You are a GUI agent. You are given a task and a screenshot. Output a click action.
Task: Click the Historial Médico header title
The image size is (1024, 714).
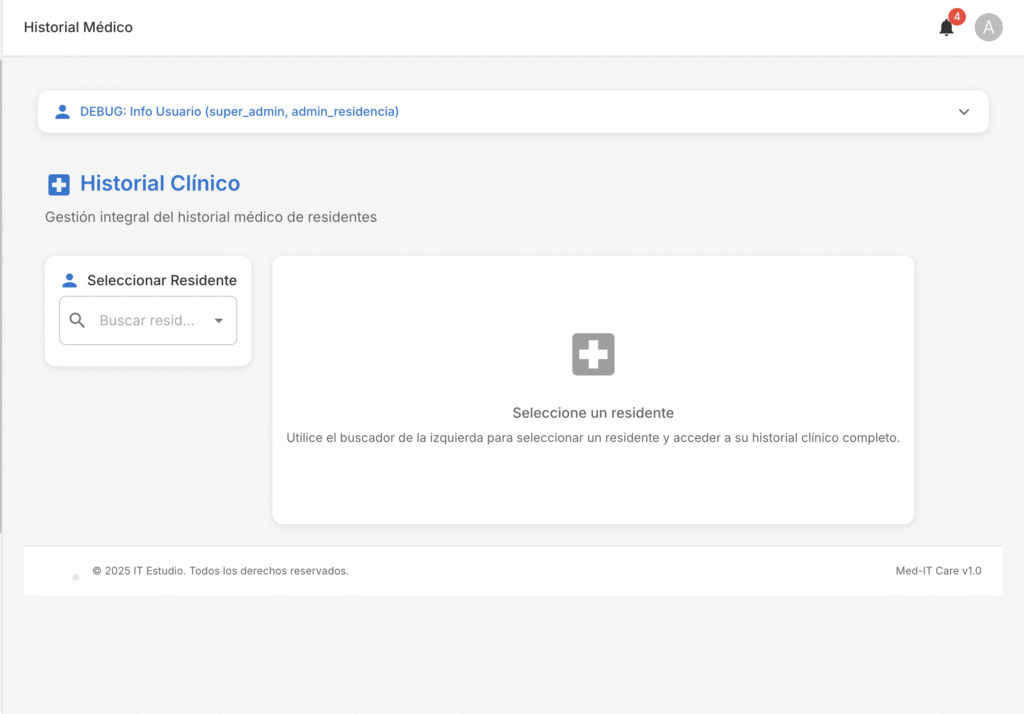click(x=78, y=28)
